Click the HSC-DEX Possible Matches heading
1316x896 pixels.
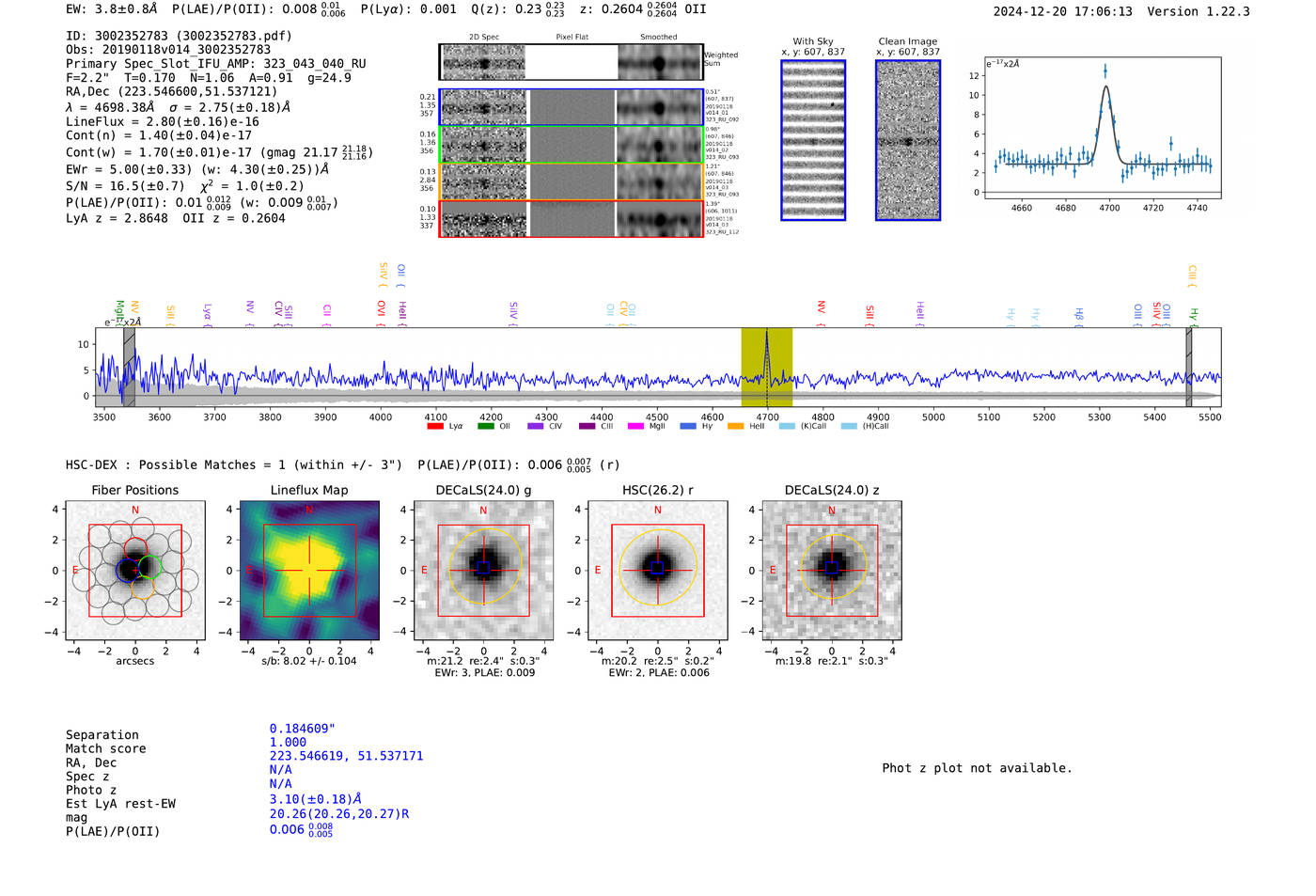[x=234, y=464]
